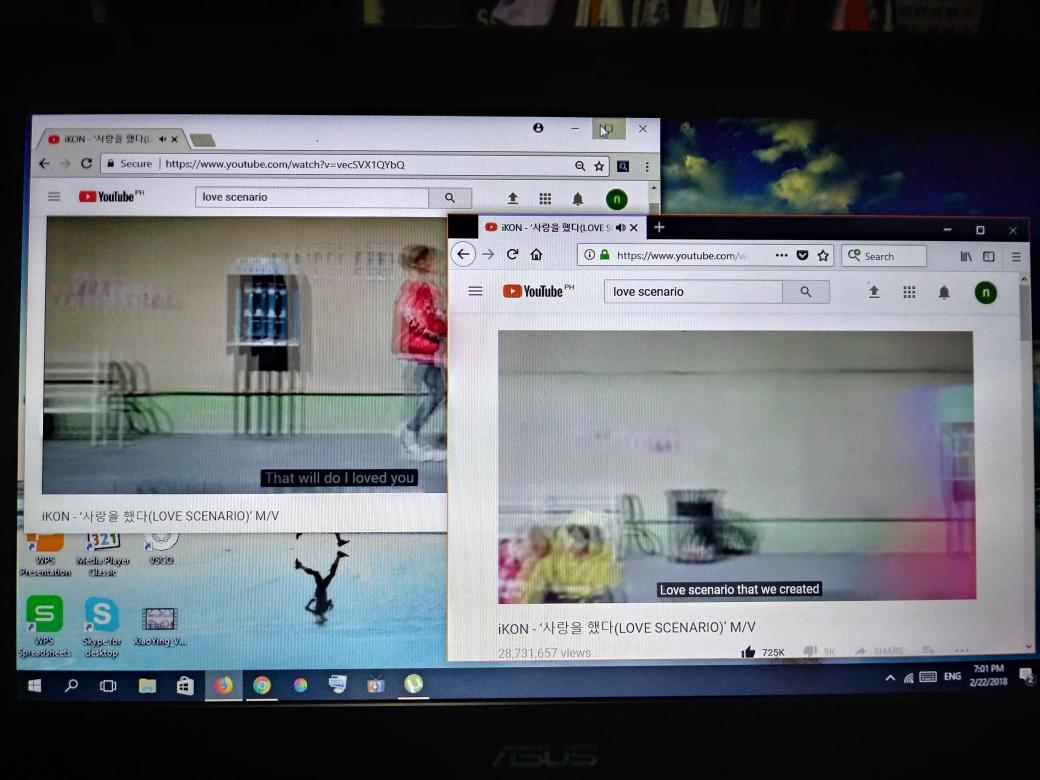Click the video player in the Firefox window

coord(736,466)
